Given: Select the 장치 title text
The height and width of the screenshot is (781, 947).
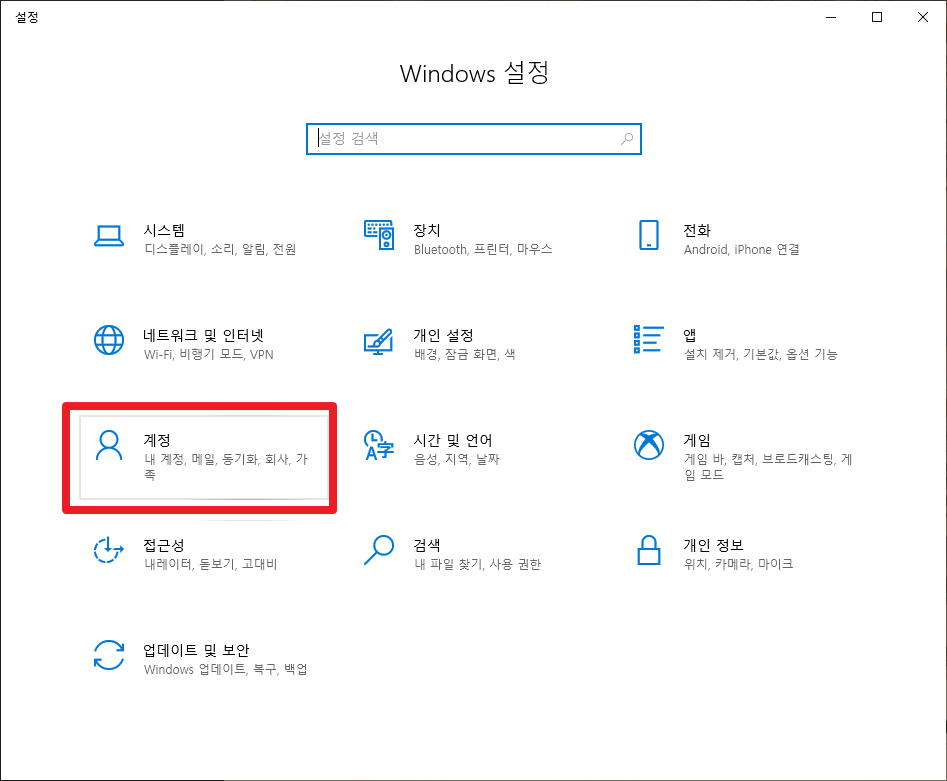Looking at the screenshot, I should pos(426,230).
